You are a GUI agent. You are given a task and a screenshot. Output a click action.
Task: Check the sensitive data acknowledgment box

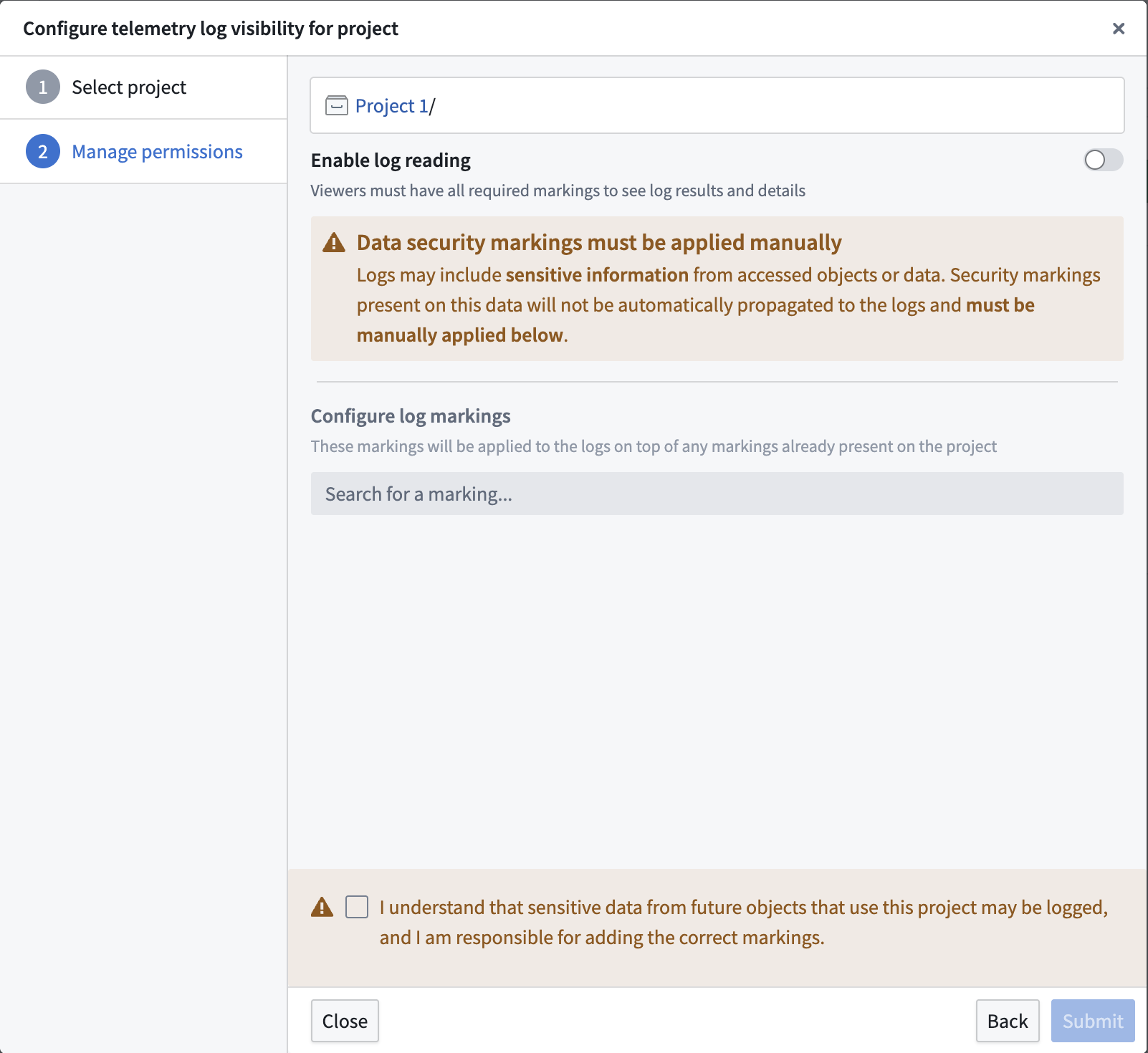(x=356, y=907)
